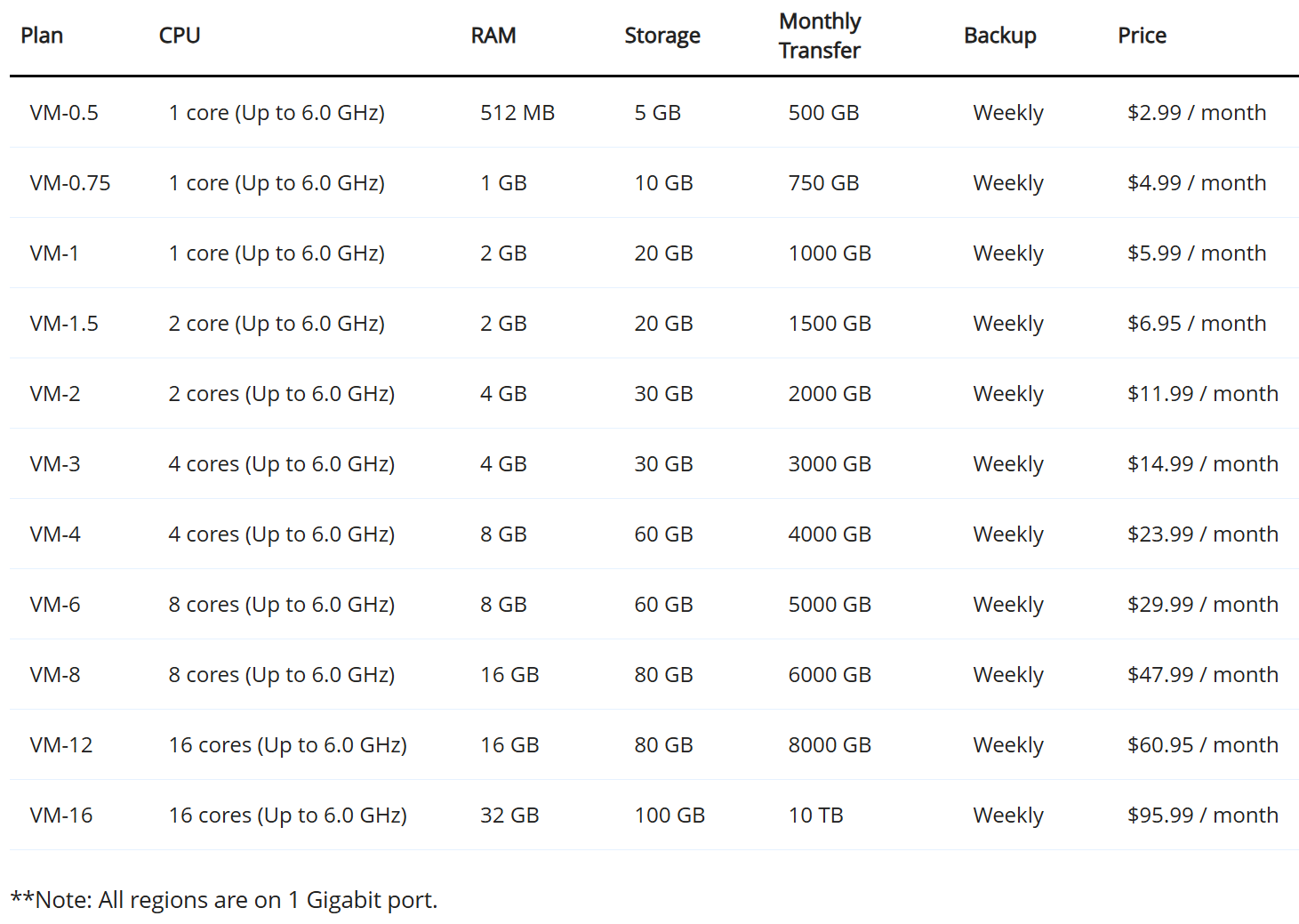The image size is (1299, 924).
Task: Click the VM-1.5 plan cell
Action: pos(64,324)
